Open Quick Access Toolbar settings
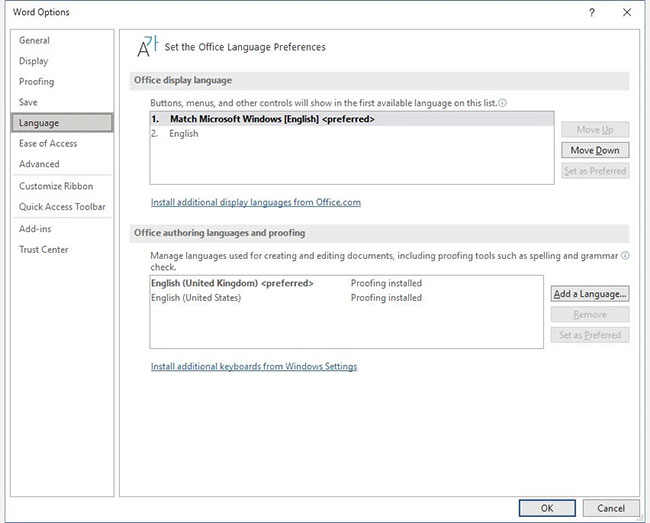This screenshot has height=523, width=650. (x=62, y=207)
